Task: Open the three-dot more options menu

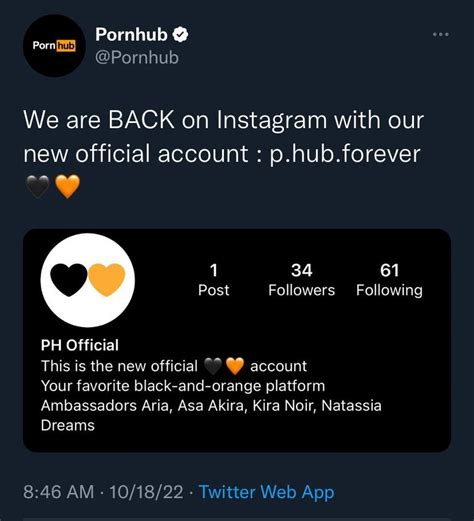Action: [441, 34]
